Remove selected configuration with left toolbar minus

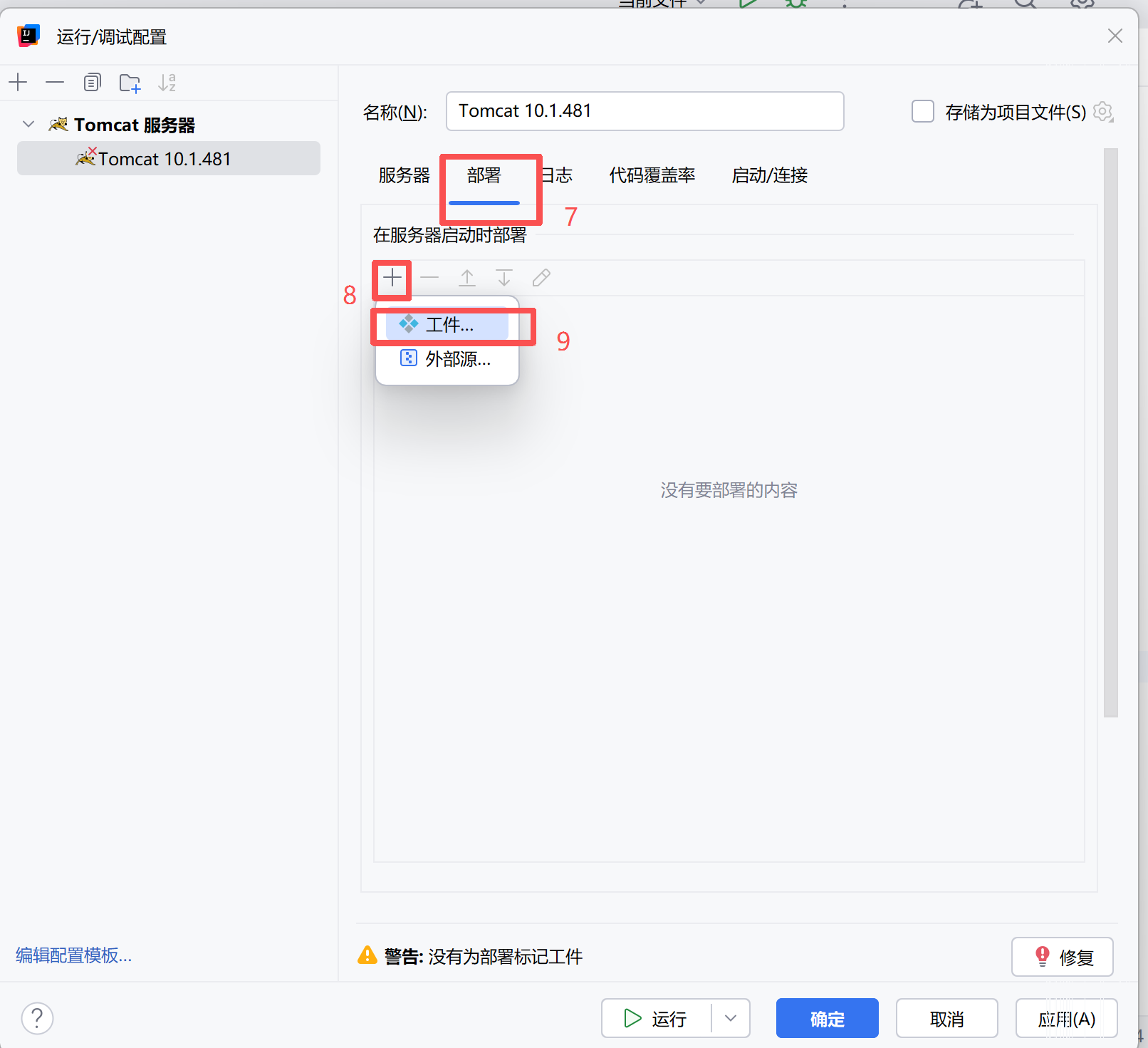pyautogui.click(x=55, y=83)
